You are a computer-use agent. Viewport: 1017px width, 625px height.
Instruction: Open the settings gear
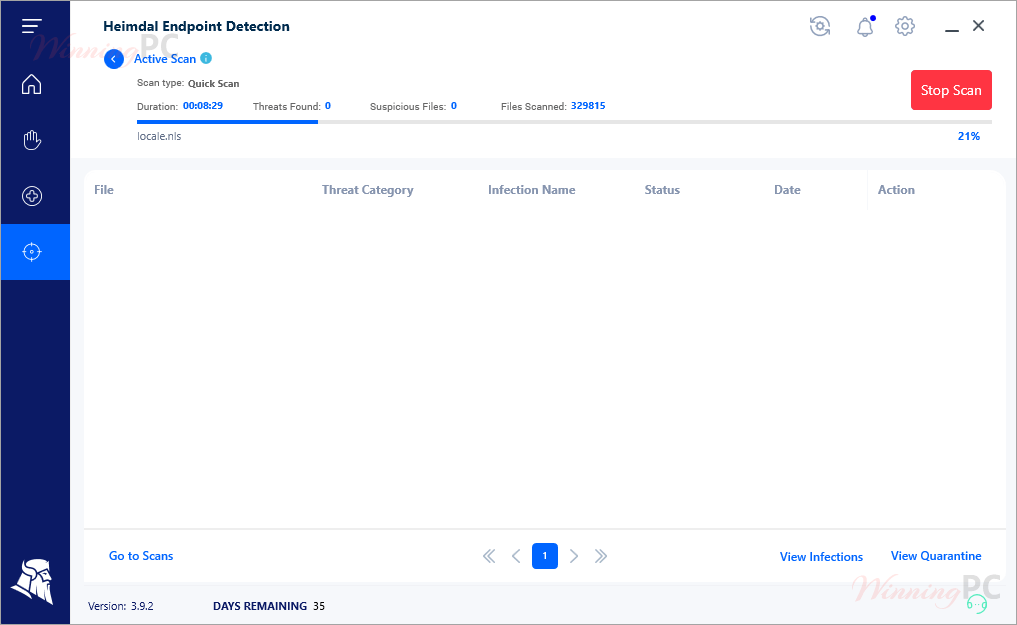905,27
